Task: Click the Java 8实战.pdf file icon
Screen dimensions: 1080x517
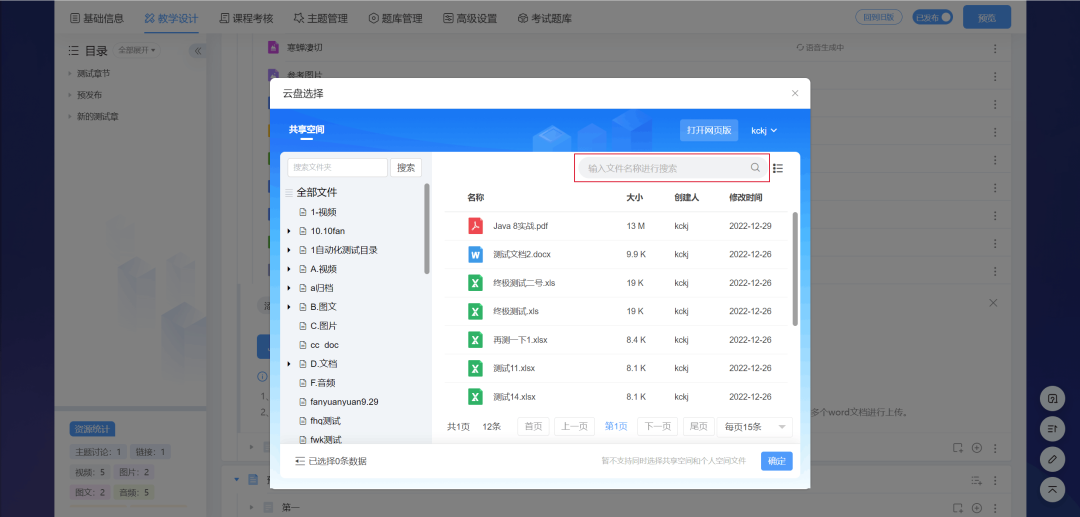Action: pyautogui.click(x=475, y=226)
